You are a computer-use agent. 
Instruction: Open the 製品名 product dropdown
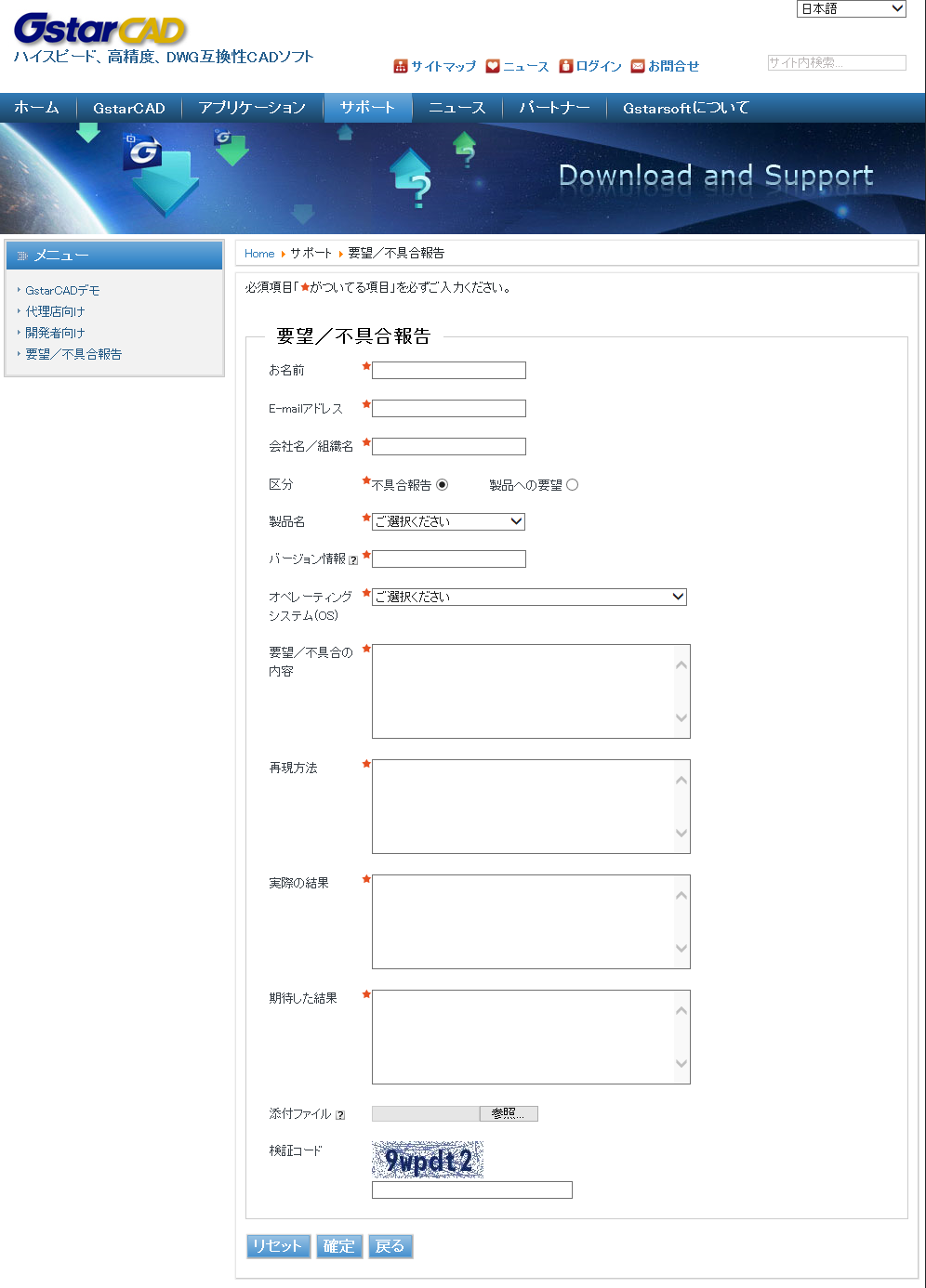(448, 522)
